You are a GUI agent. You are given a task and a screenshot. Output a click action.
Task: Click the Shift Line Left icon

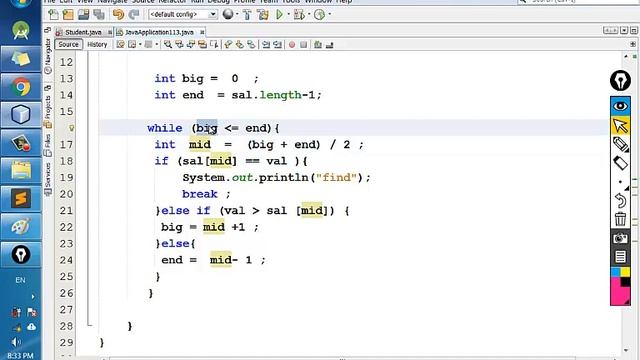pyautogui.click(x=266, y=44)
